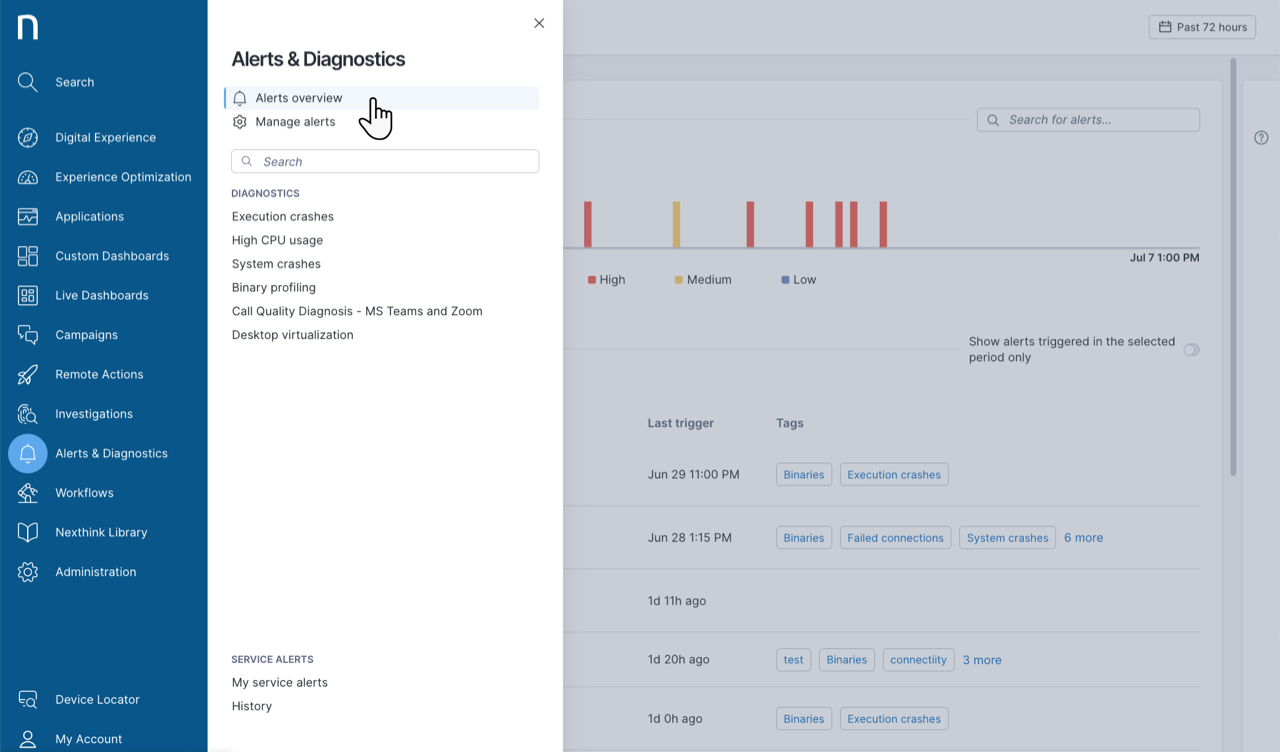
Task: Launch the Remote Actions rocket icon
Action: 28,375
